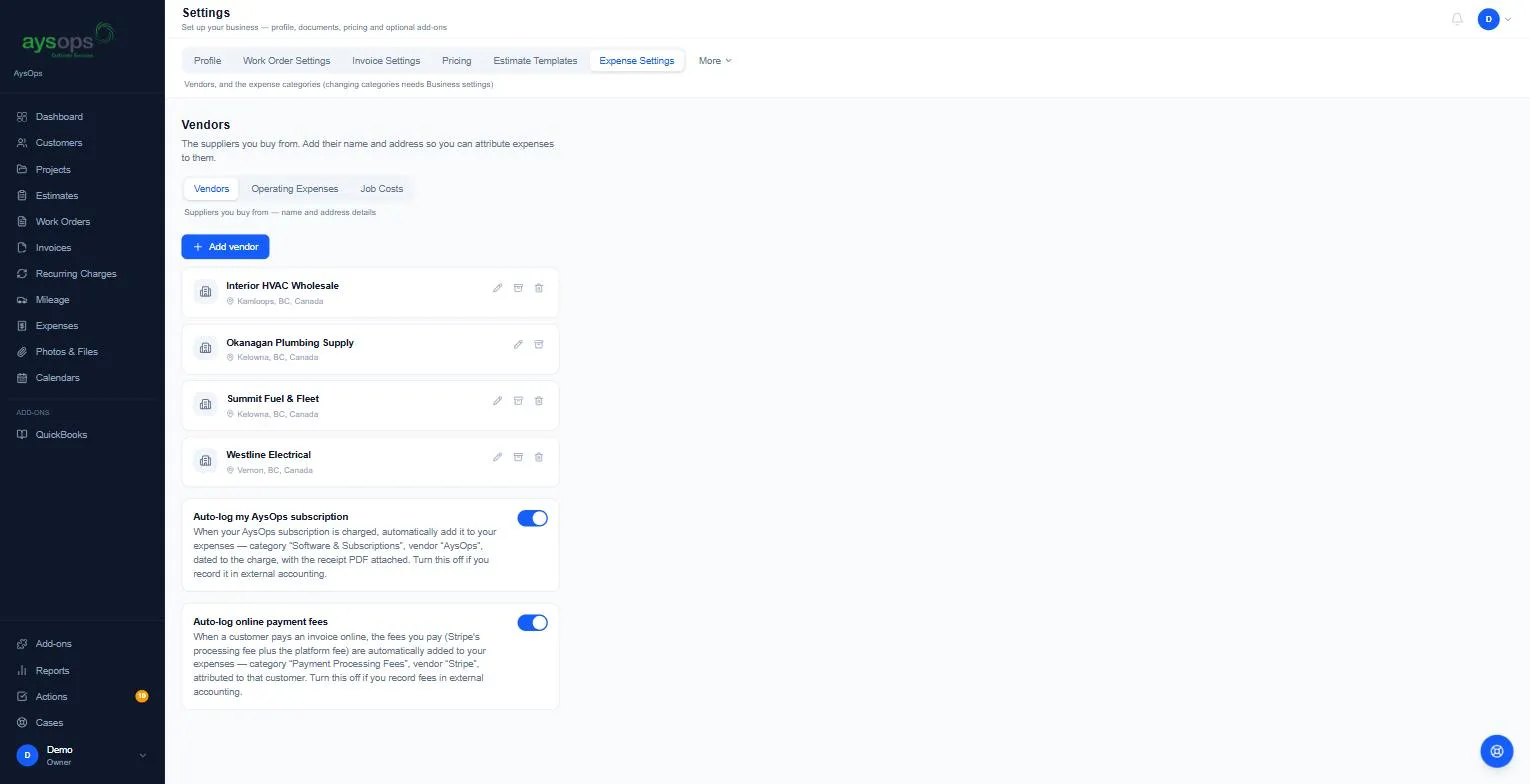Turn off Auto-log online payment fees
The height and width of the screenshot is (784, 1530).
532,623
